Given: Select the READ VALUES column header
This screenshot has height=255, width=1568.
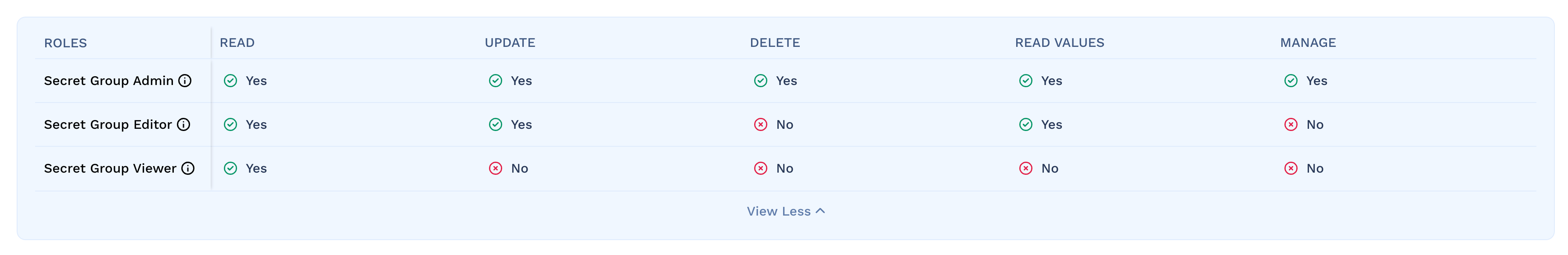Looking at the screenshot, I should tap(1060, 43).
